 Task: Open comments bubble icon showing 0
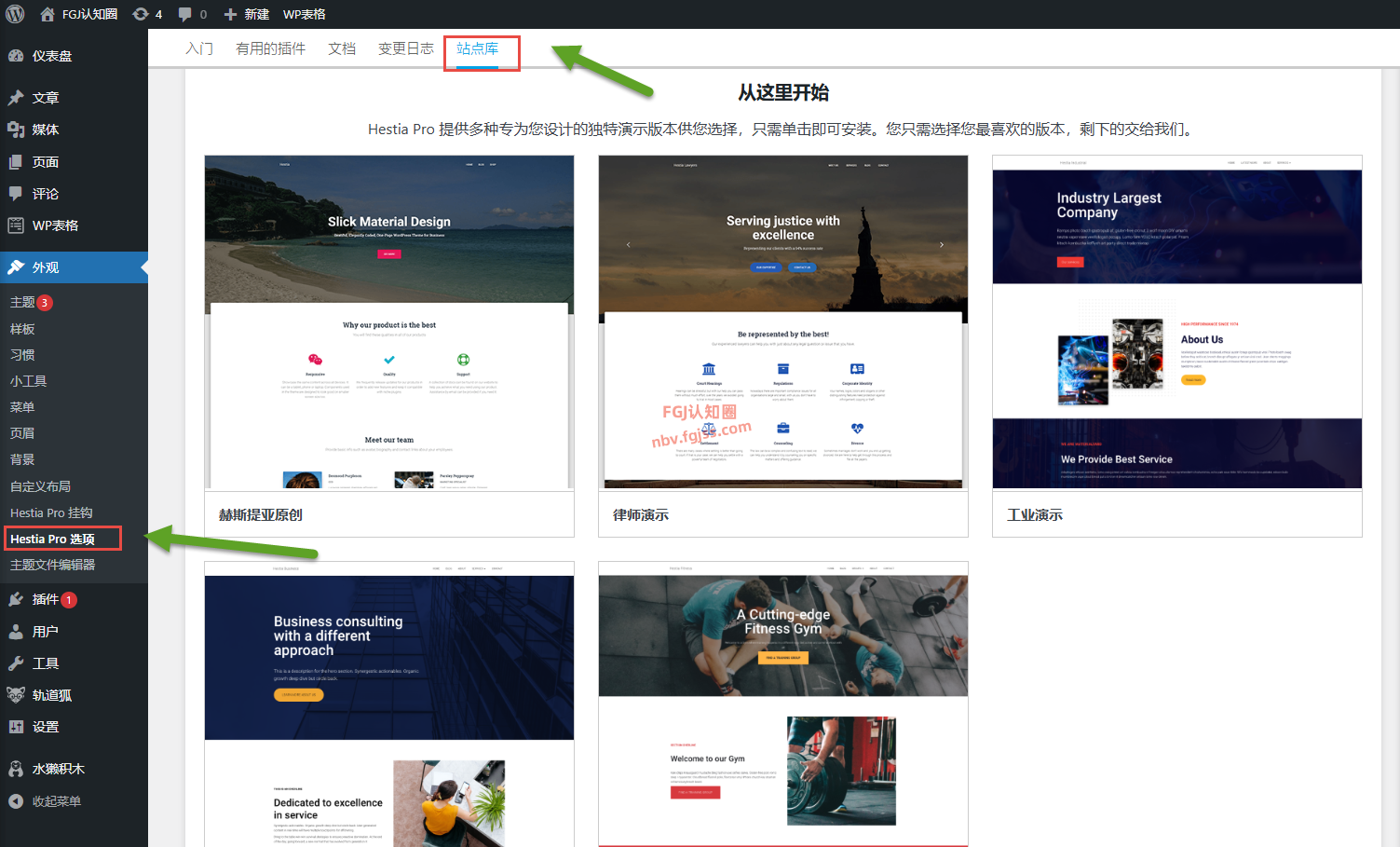[x=184, y=14]
